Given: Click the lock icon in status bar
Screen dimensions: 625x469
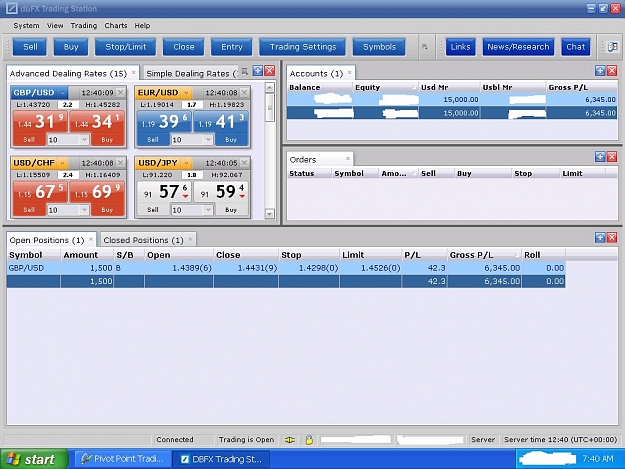Looking at the screenshot, I should 309,440.
